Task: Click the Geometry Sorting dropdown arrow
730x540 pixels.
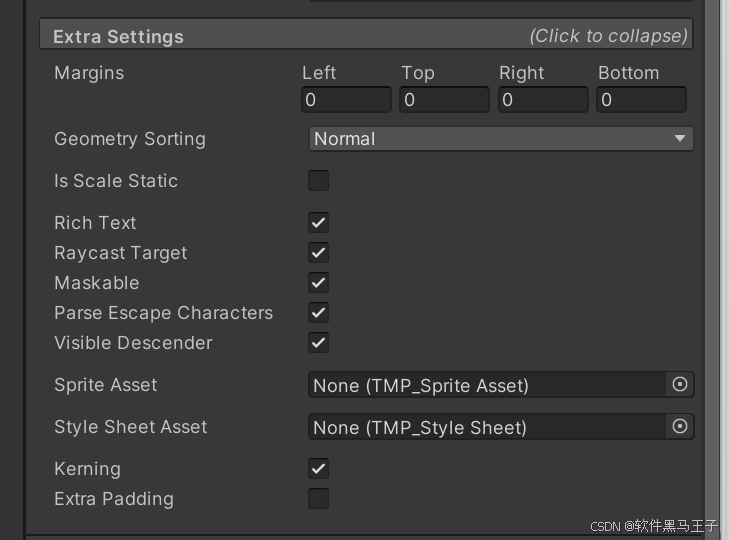Action: 680,139
